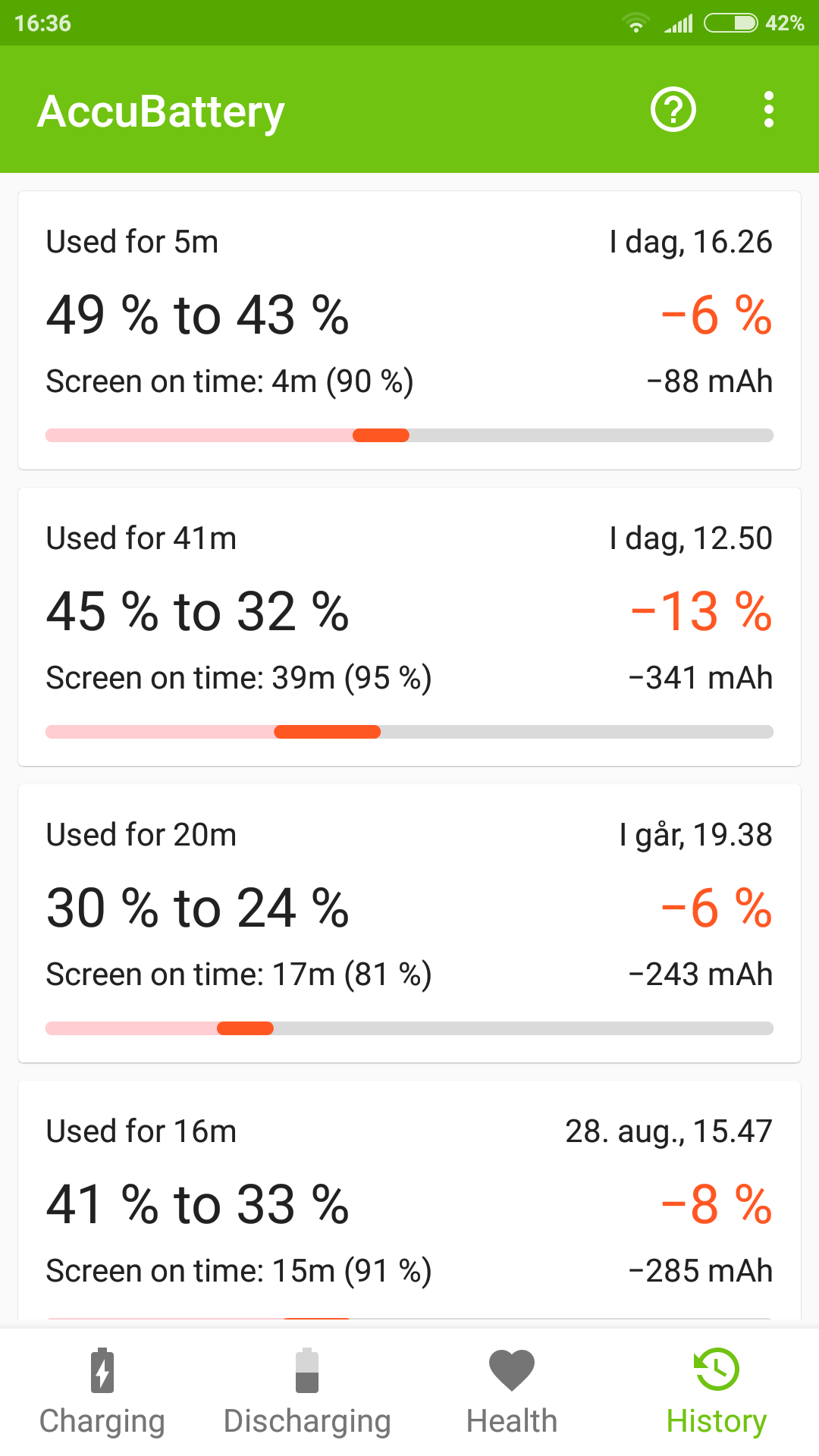Open the Health tab label
This screenshot has height=1456, width=819.
[x=512, y=1421]
